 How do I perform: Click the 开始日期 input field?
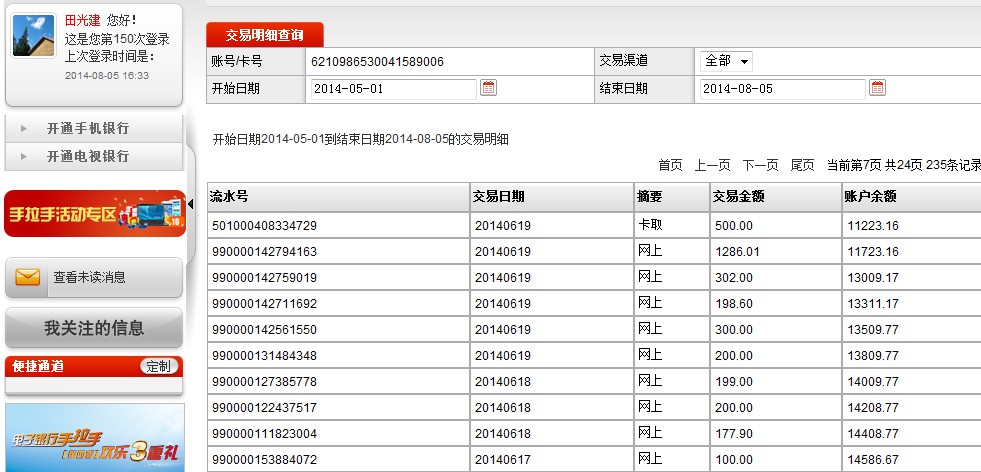[392, 89]
